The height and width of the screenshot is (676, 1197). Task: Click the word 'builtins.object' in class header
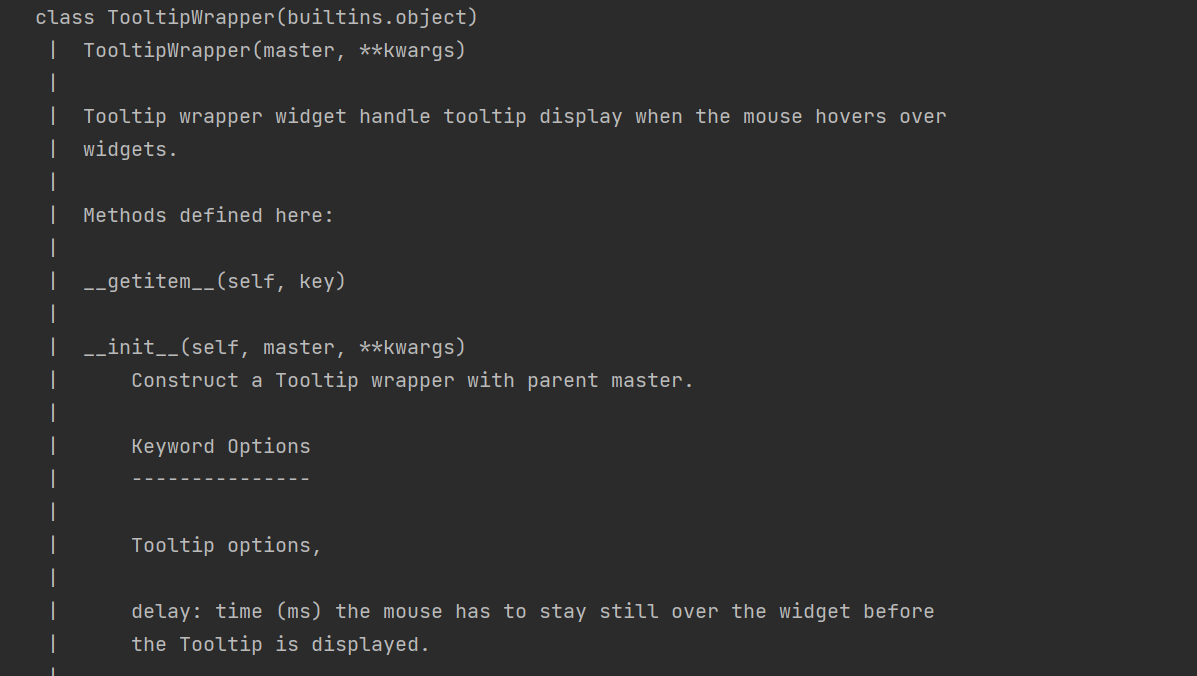(x=376, y=18)
